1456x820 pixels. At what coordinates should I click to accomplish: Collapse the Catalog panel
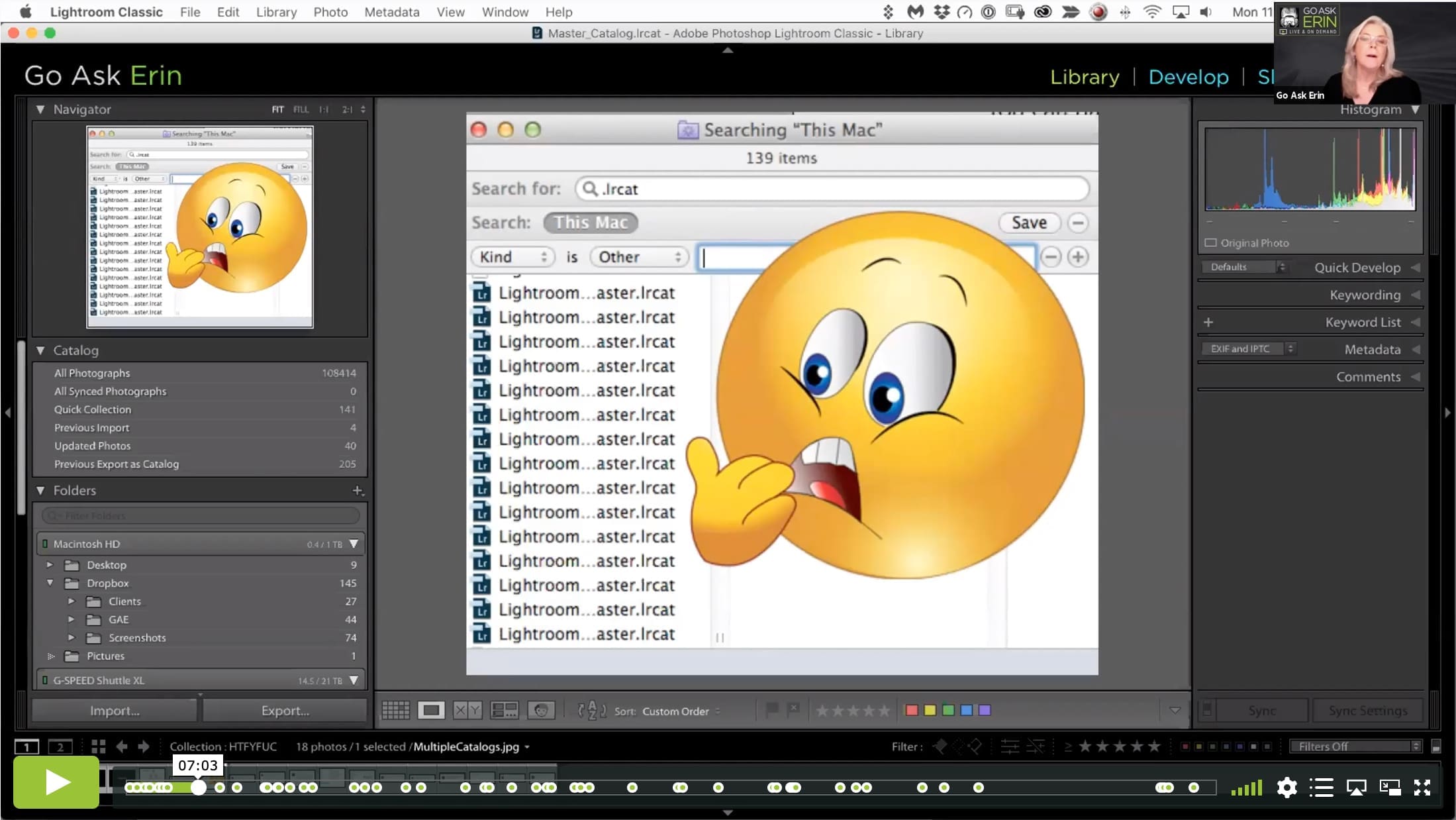pyautogui.click(x=40, y=350)
